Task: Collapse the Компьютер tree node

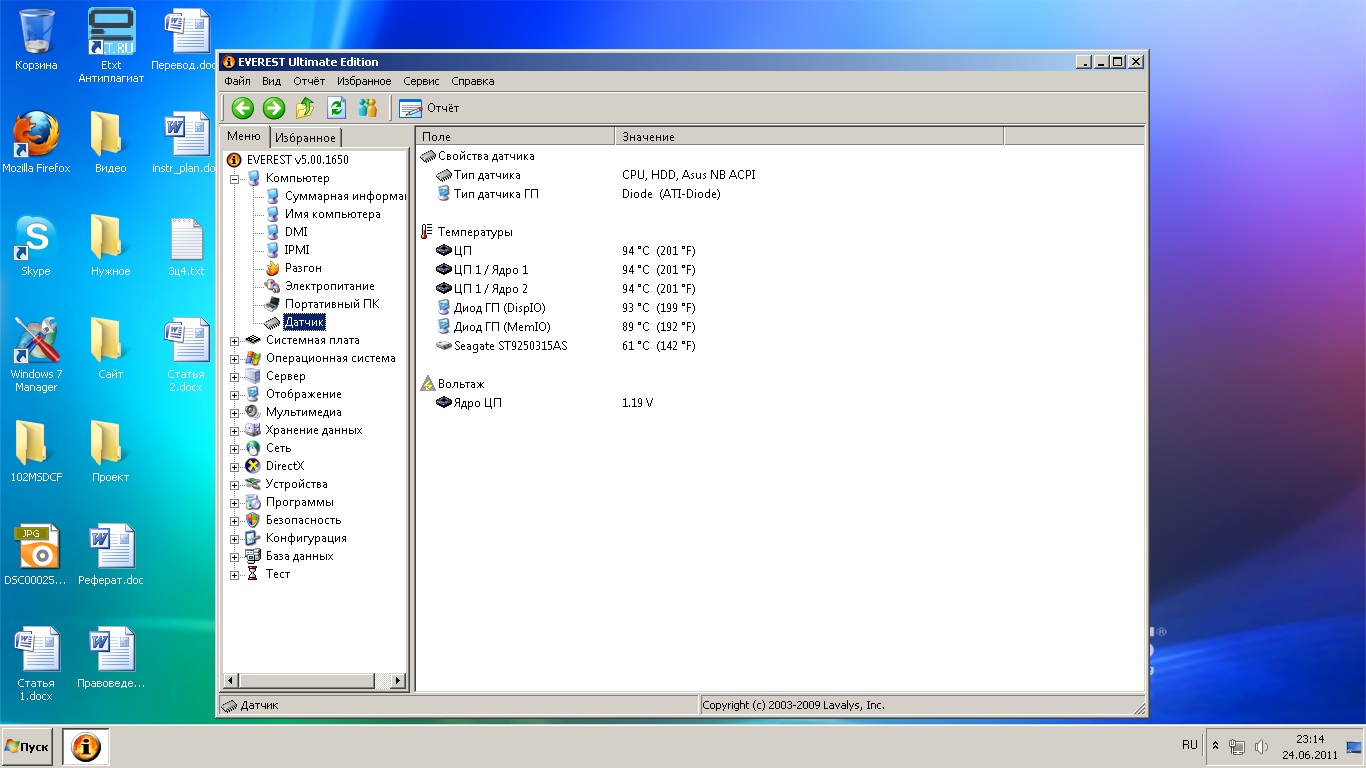Action: coord(235,179)
